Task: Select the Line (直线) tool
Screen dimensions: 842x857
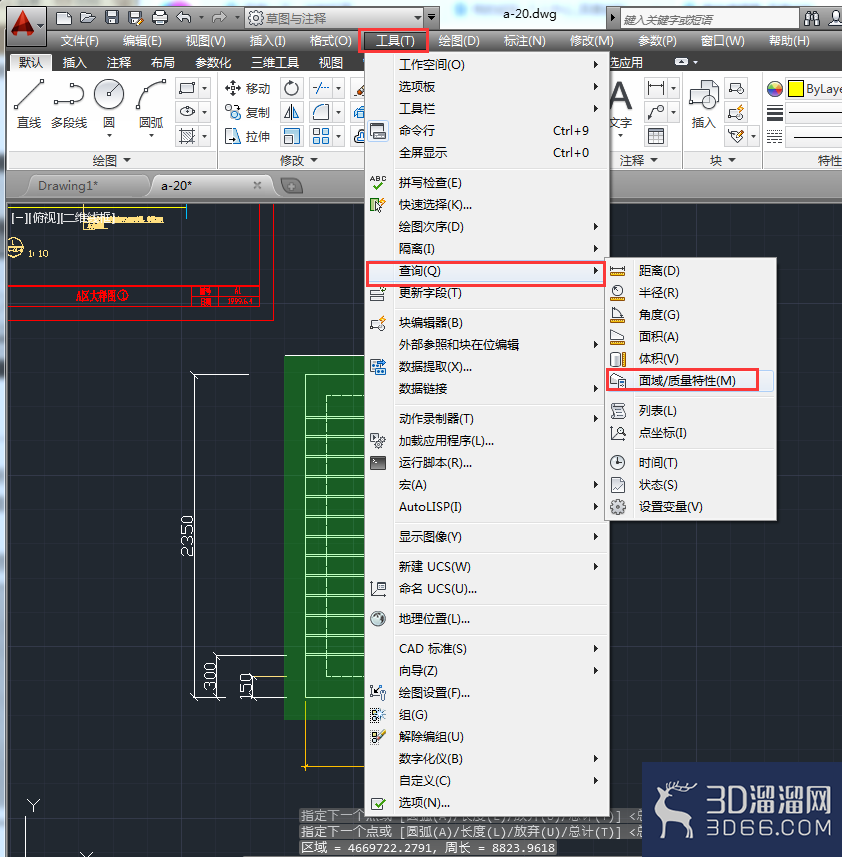Action: (28, 104)
